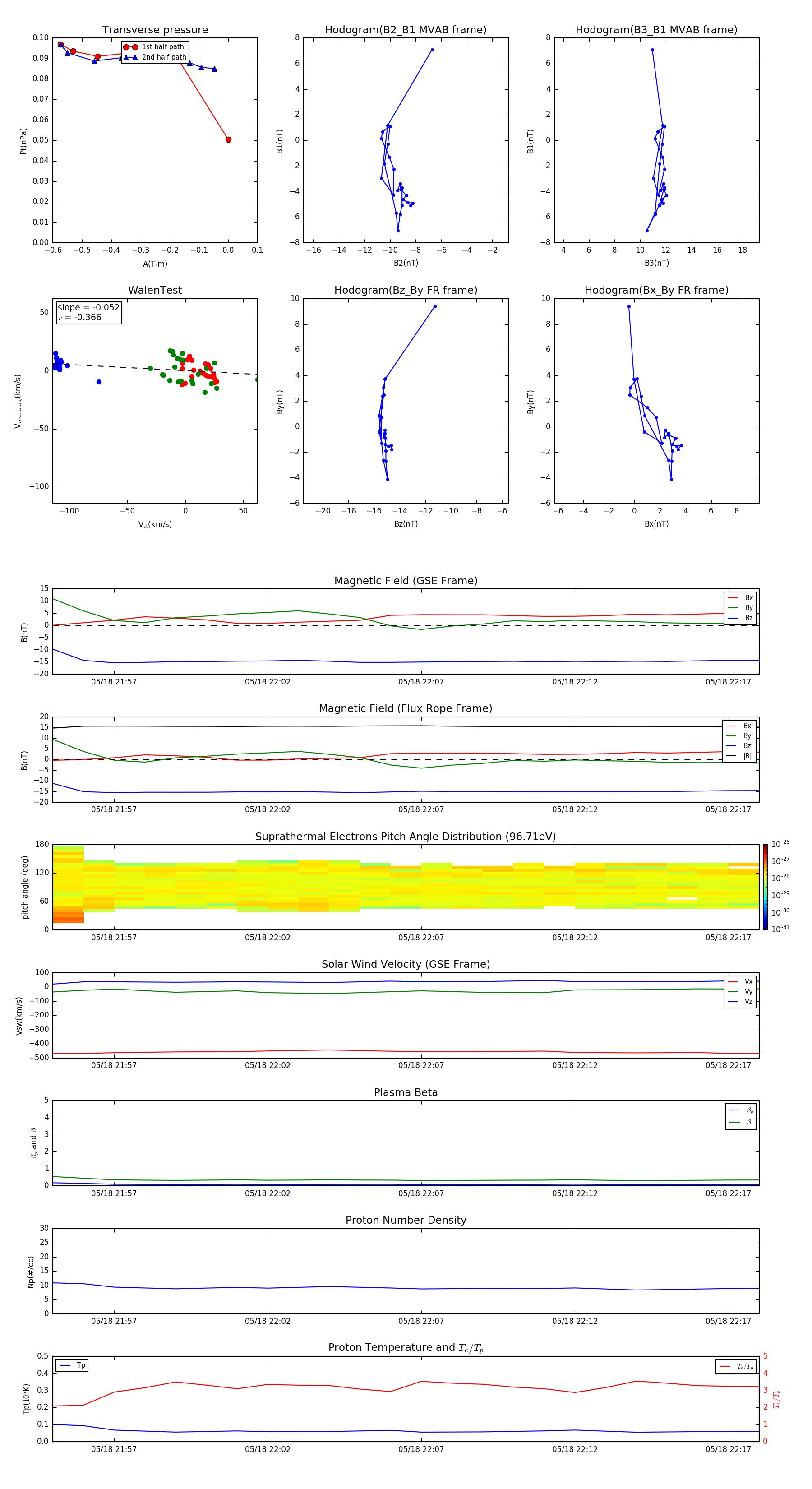Click the outlier blue point in WalenTest plot
Image resolution: width=812 pixels, height=1489 pixels.
tap(99, 382)
